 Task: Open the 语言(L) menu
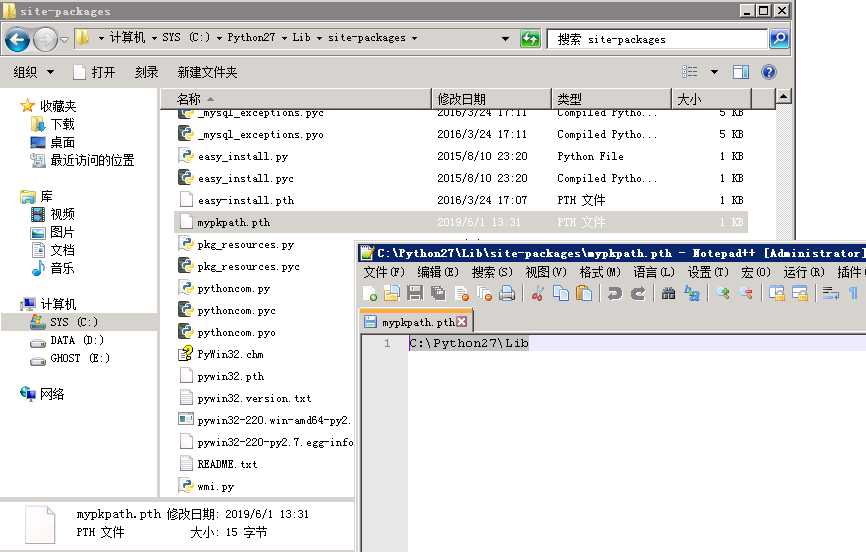(654, 272)
